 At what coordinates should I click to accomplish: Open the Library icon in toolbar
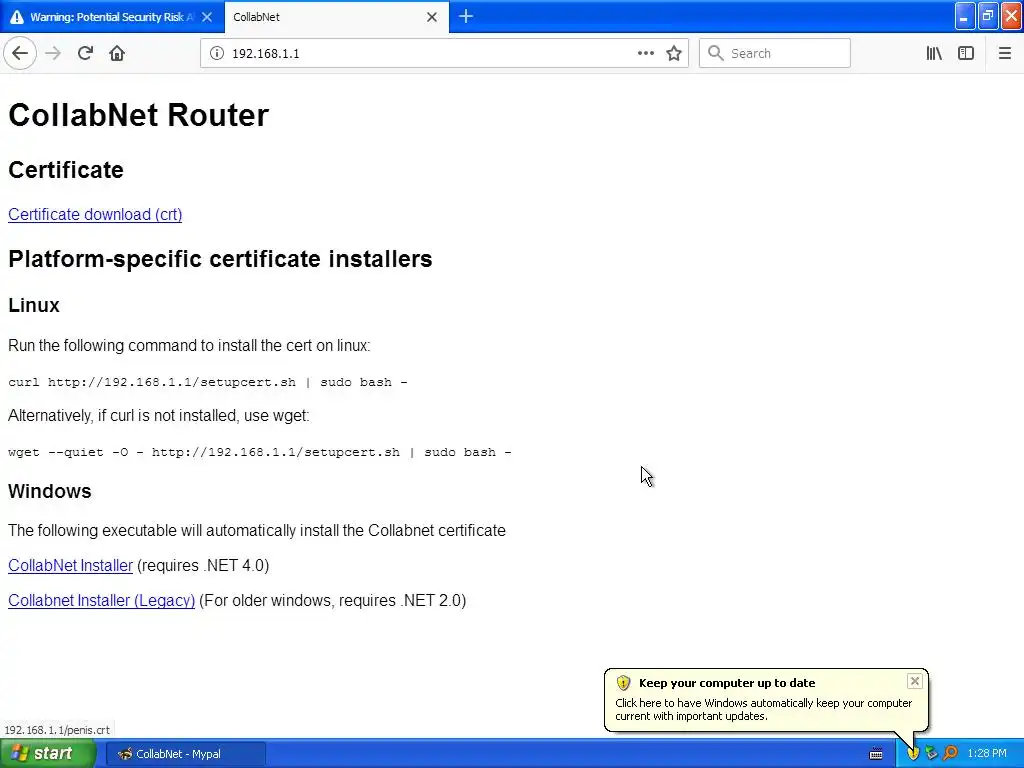point(934,54)
